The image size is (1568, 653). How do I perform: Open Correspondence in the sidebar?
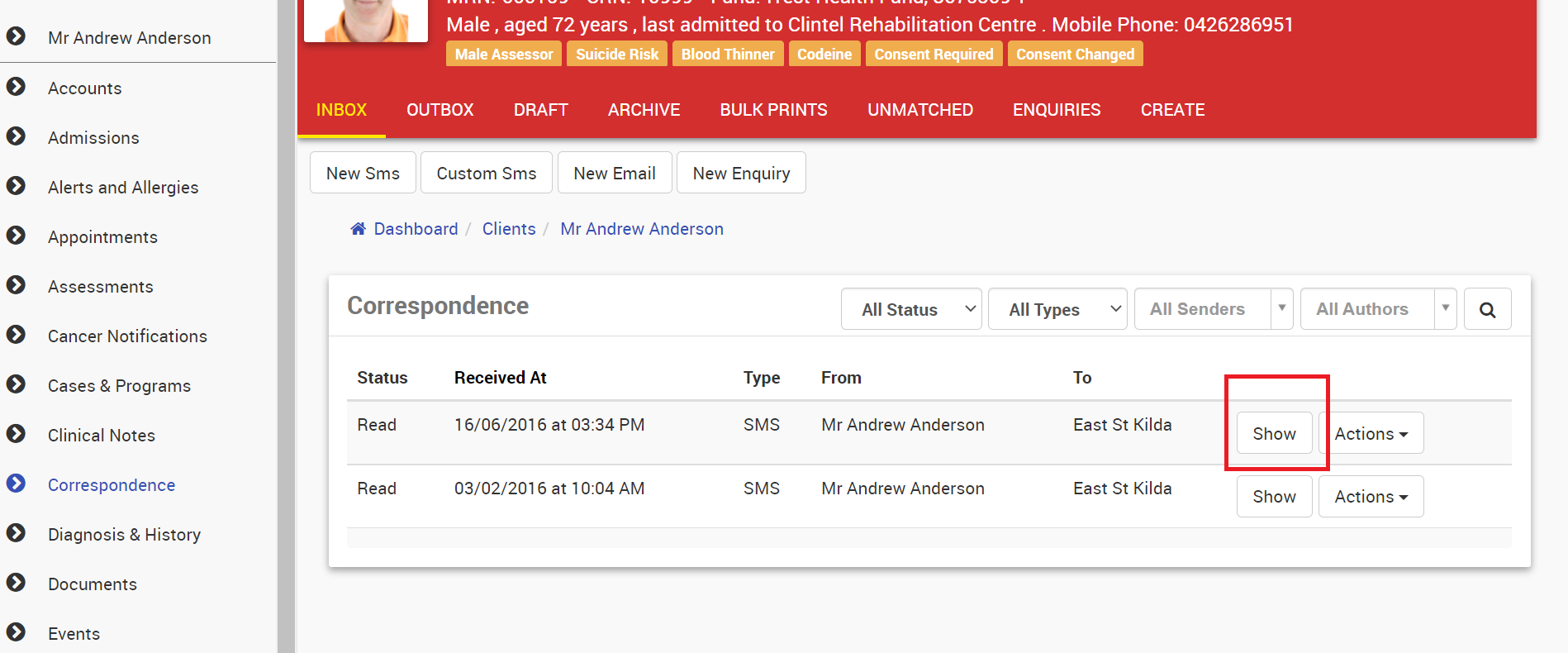(x=112, y=484)
